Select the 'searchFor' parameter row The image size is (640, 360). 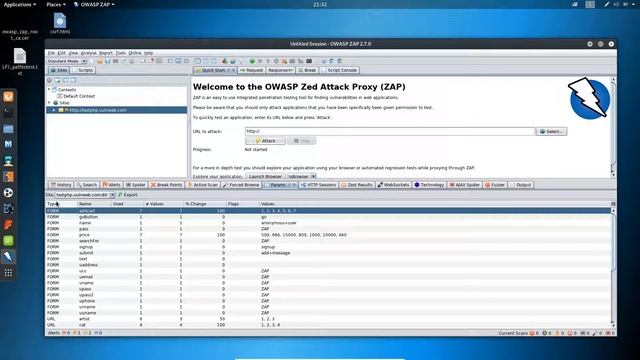[x=329, y=241]
